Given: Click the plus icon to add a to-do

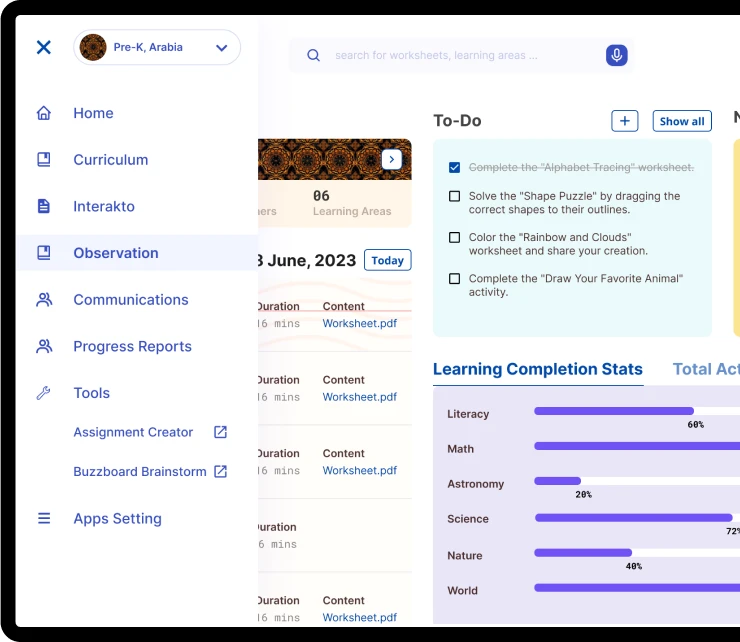Looking at the screenshot, I should 624,121.
